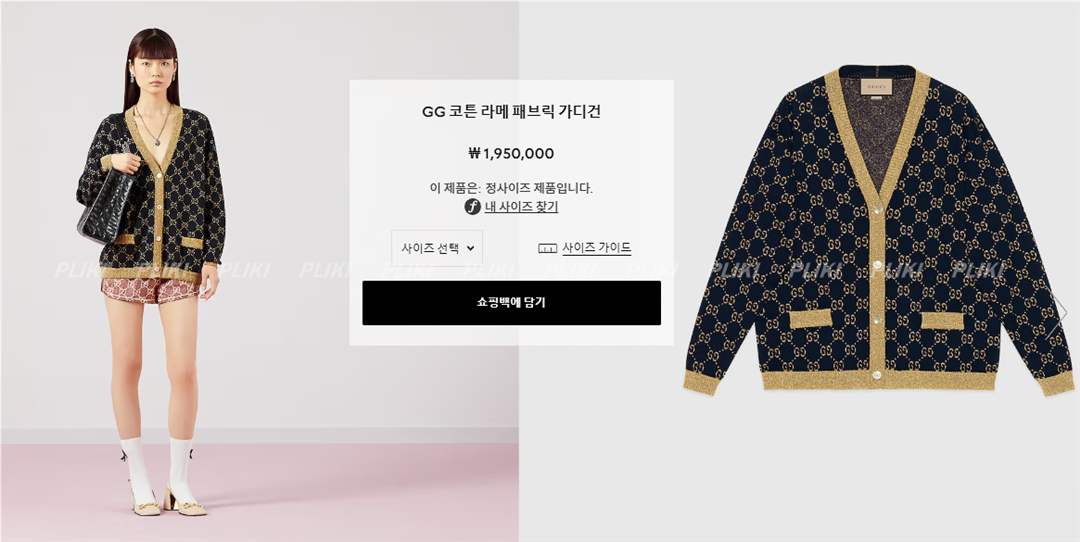Viewport: 1080px width, 542px height.
Task: Open the 사이즈 가이드 size guide link
Action: tap(596, 248)
